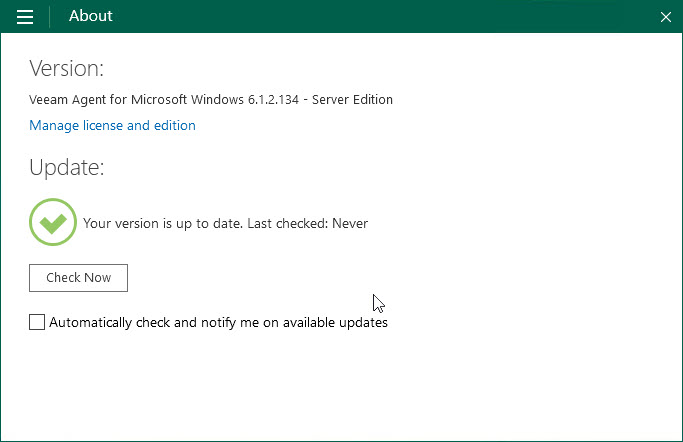Click the Update section heading
Screen dimensions: 683x442
point(66,167)
